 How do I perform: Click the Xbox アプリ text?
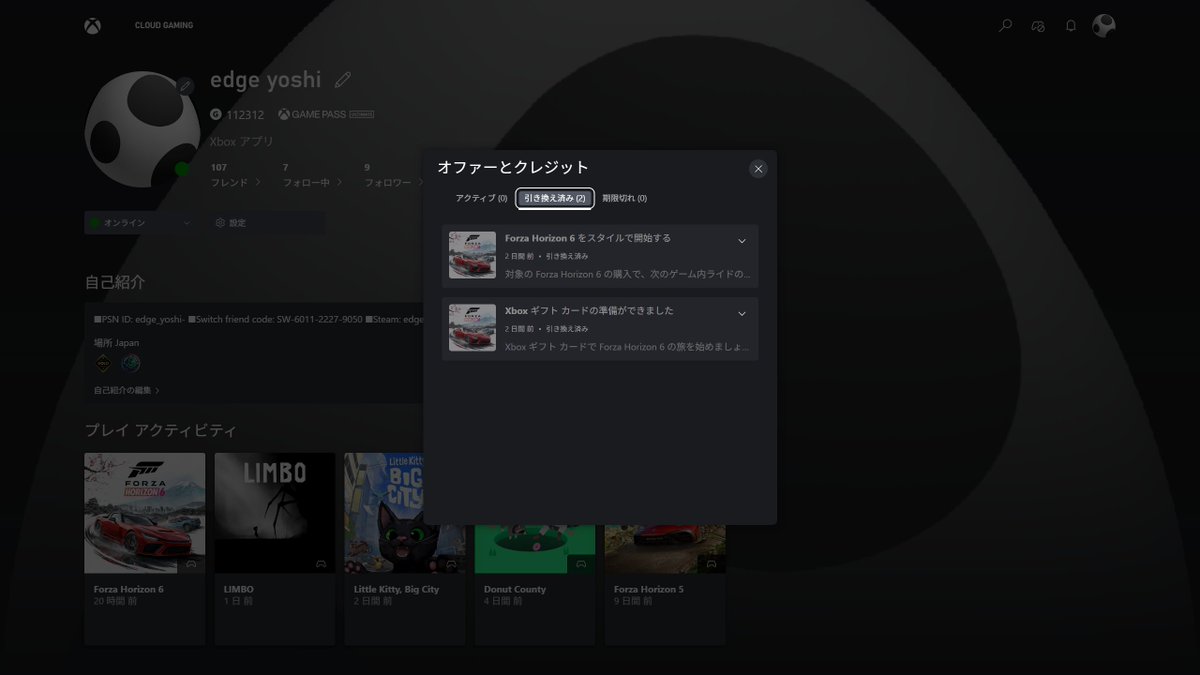tap(242, 142)
